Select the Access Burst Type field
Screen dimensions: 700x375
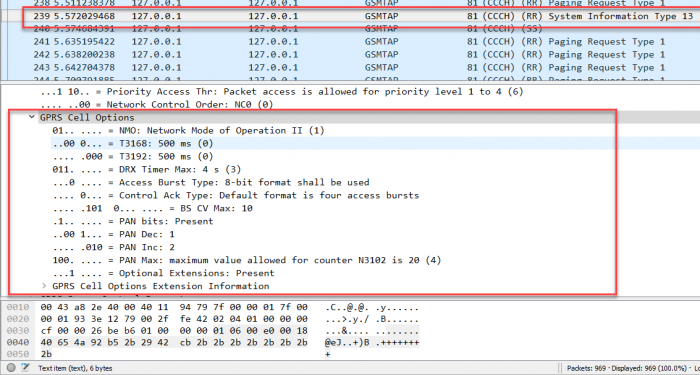tap(211, 183)
